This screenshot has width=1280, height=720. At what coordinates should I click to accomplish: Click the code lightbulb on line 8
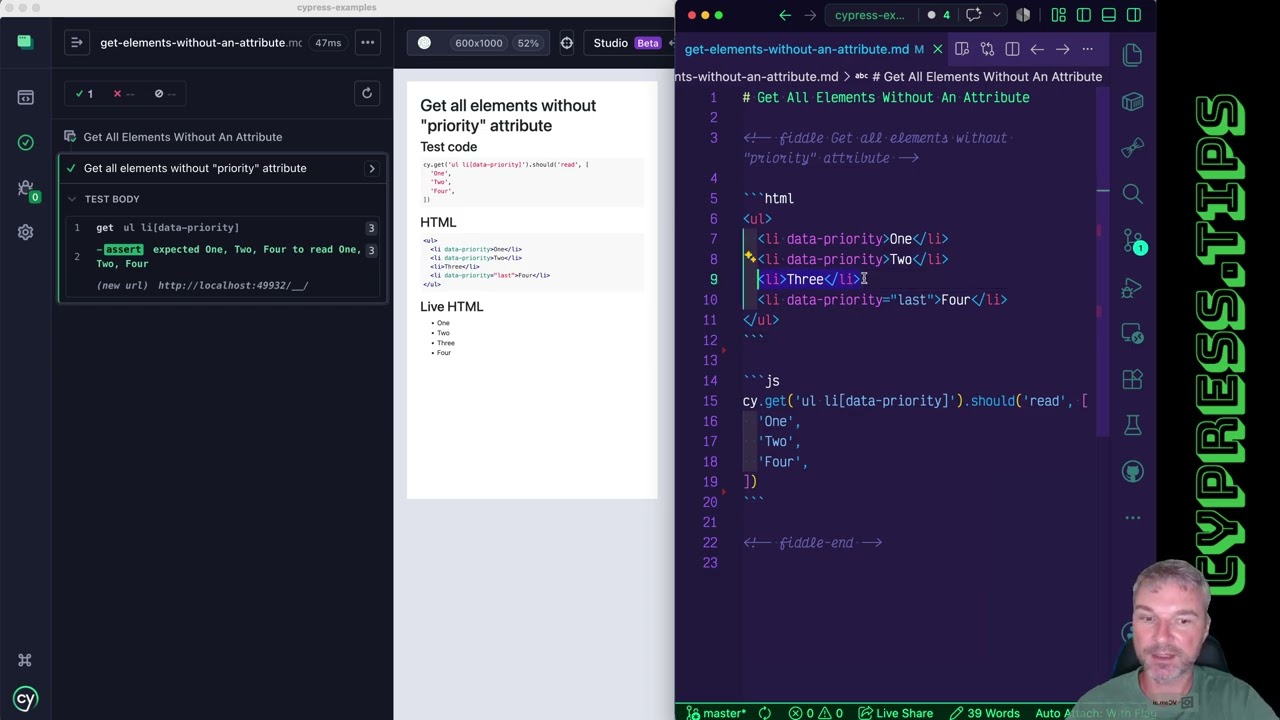pos(749,258)
